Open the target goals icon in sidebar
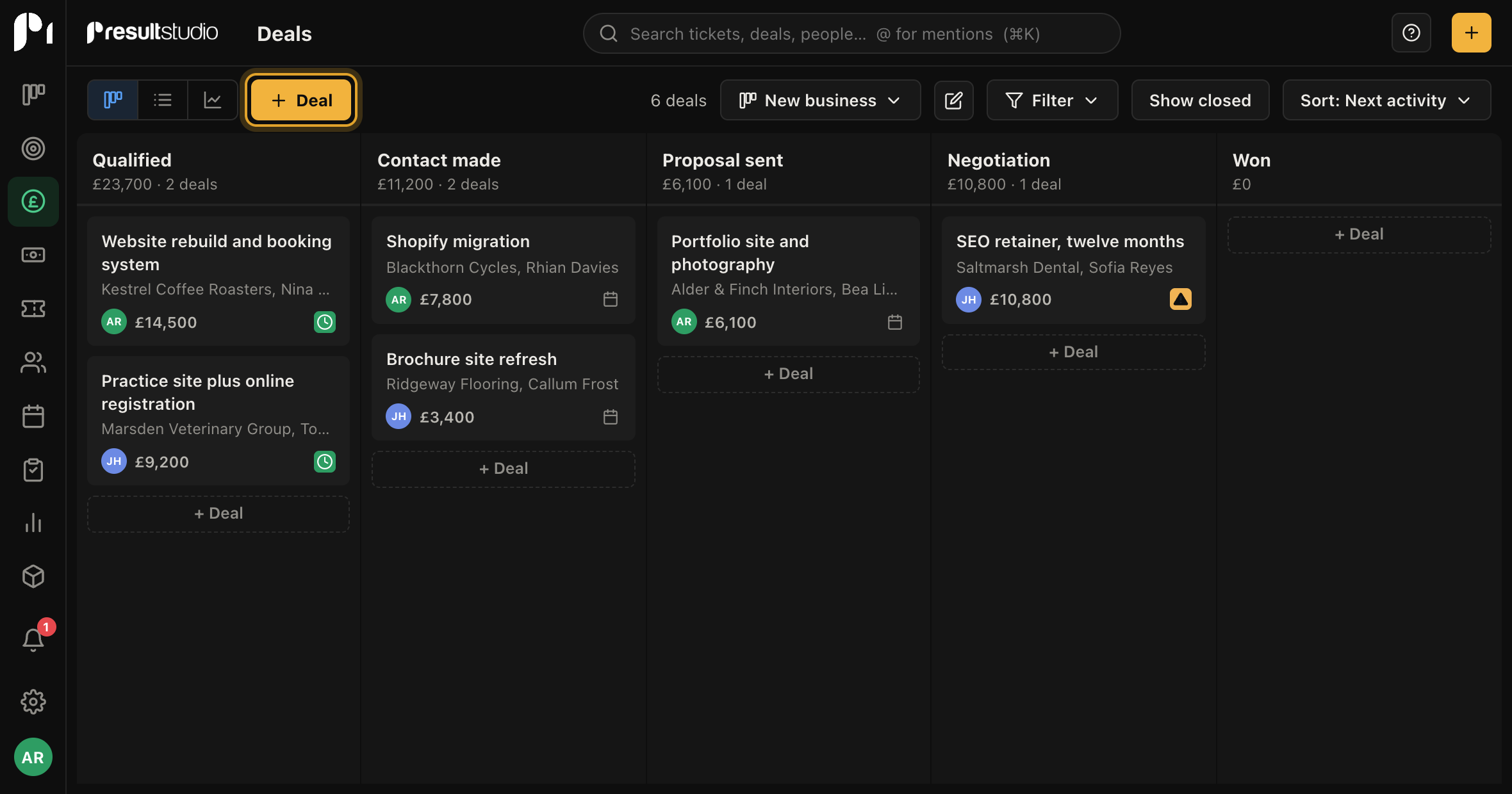 pyautogui.click(x=33, y=149)
